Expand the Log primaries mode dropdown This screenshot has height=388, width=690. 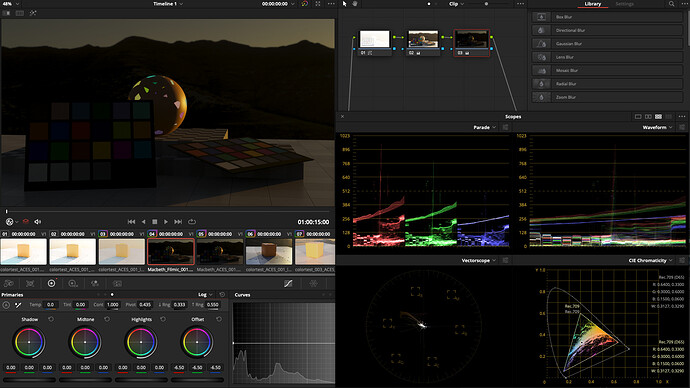tap(206, 295)
